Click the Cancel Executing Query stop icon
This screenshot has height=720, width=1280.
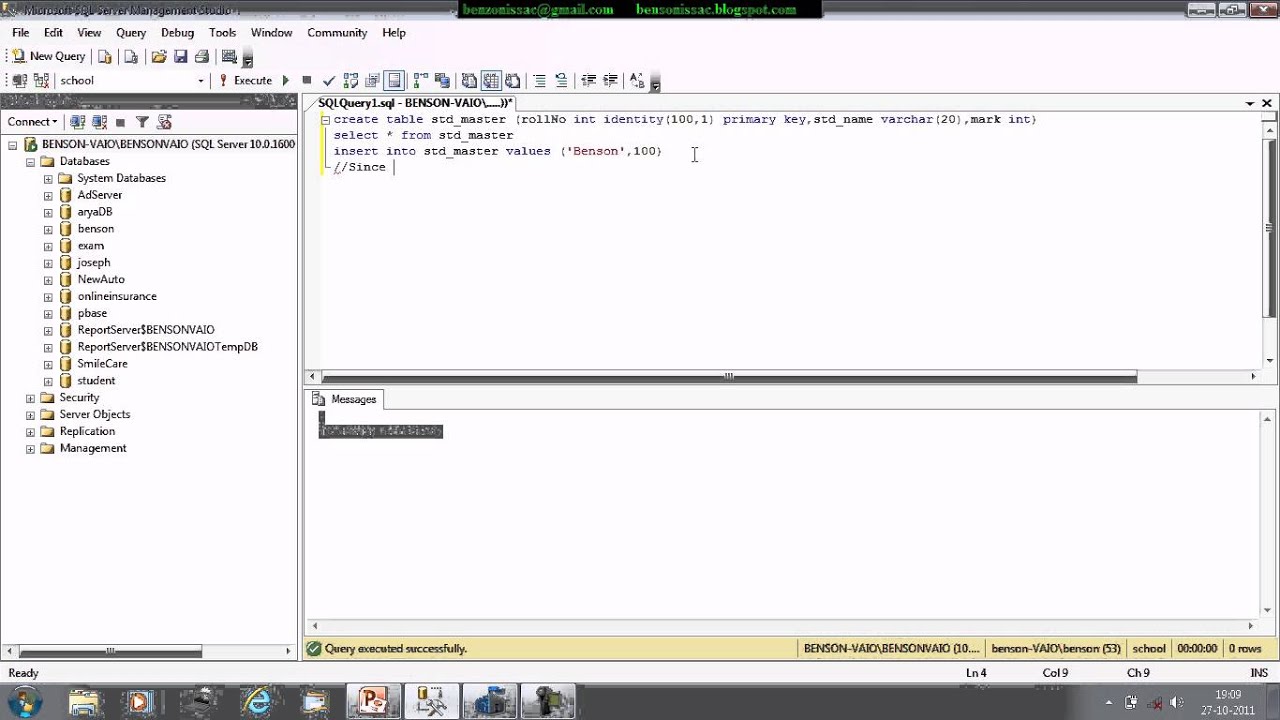tap(307, 81)
